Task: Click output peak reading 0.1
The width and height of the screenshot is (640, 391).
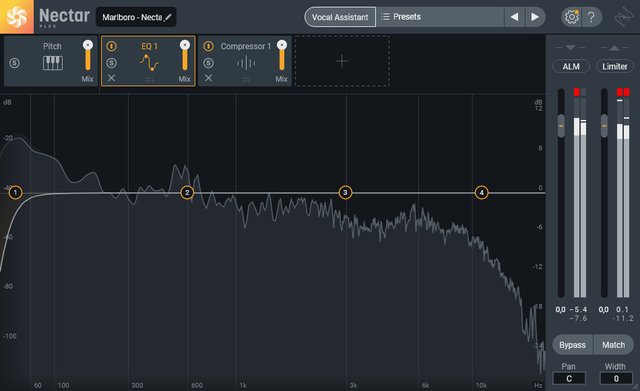Action: [x=622, y=309]
